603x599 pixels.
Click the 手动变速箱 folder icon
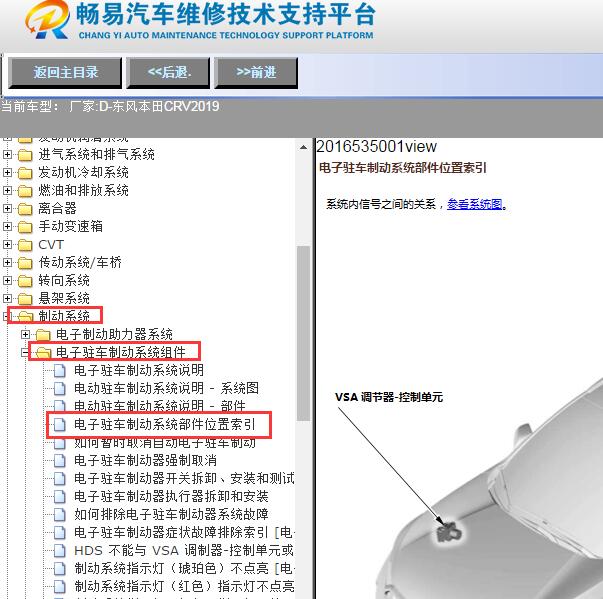pyautogui.click(x=25, y=227)
